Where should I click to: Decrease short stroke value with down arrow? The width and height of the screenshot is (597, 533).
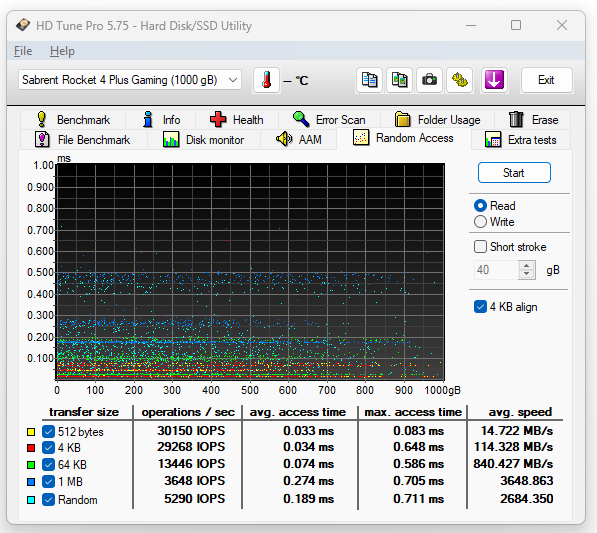tap(527, 274)
